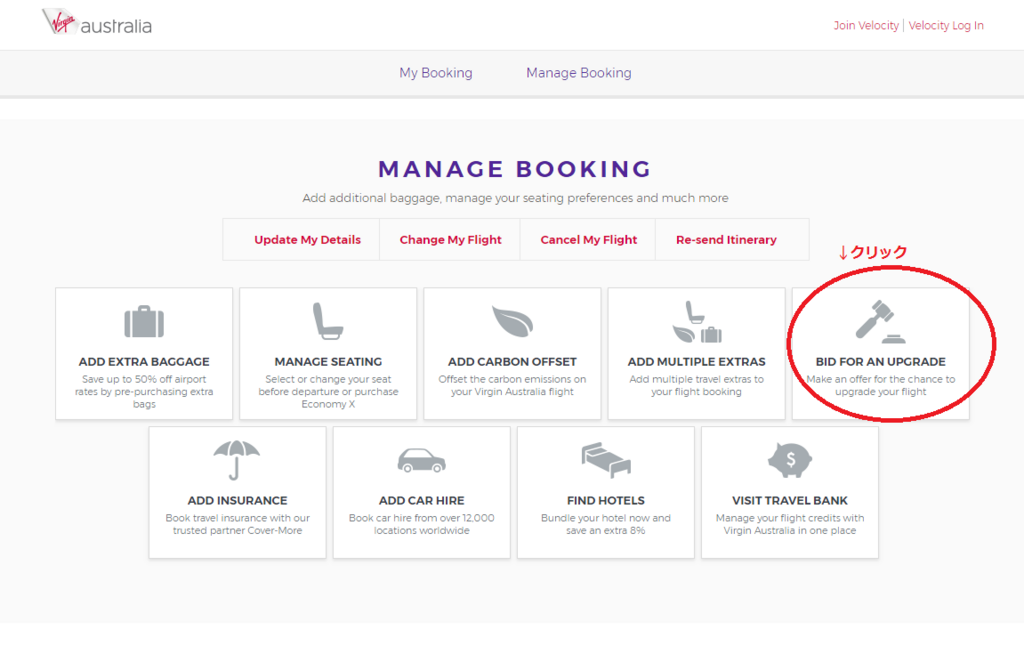
Task: Click ADD INSURANCE title text
Action: 237,500
